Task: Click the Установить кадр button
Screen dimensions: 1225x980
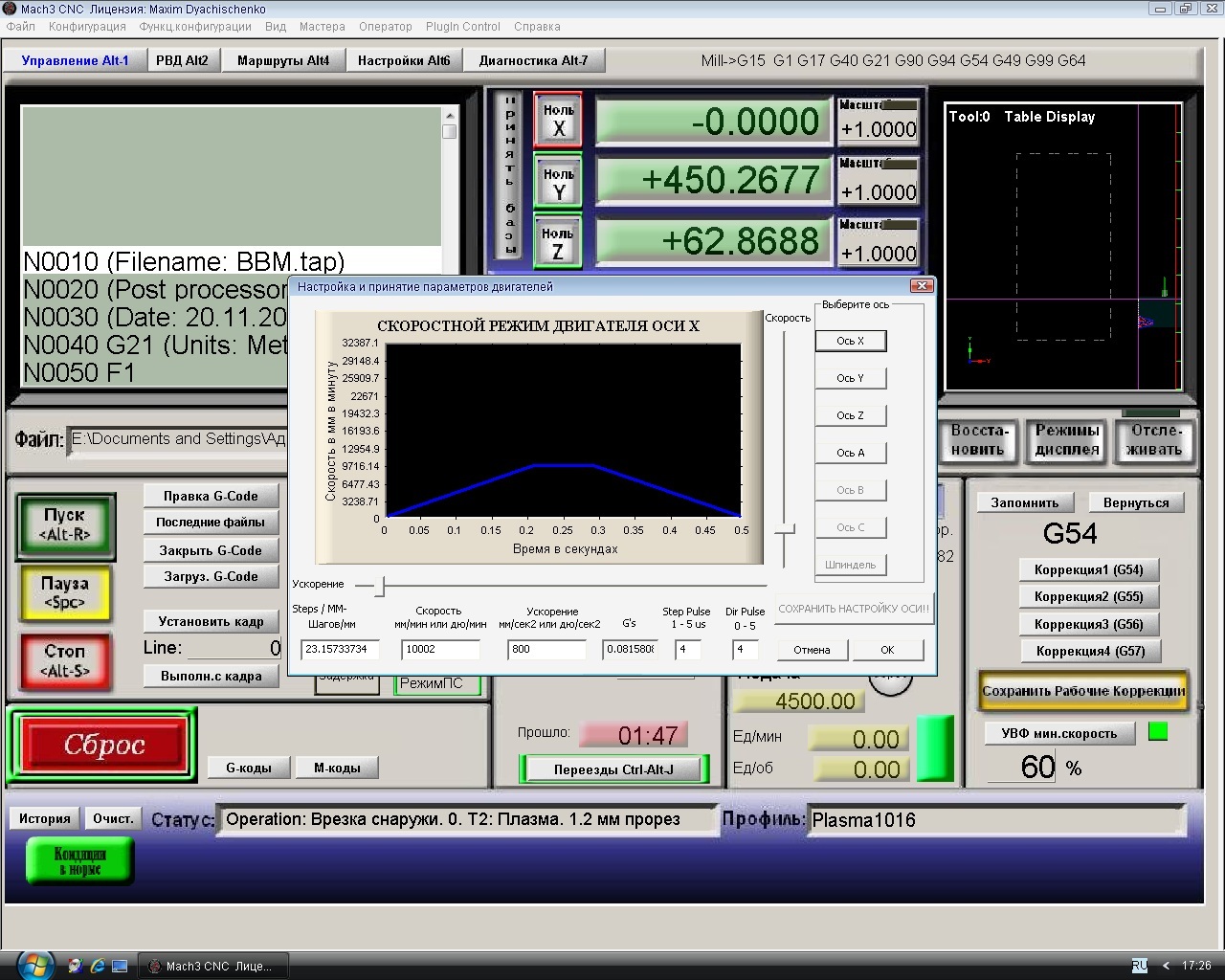Action: pos(211,621)
